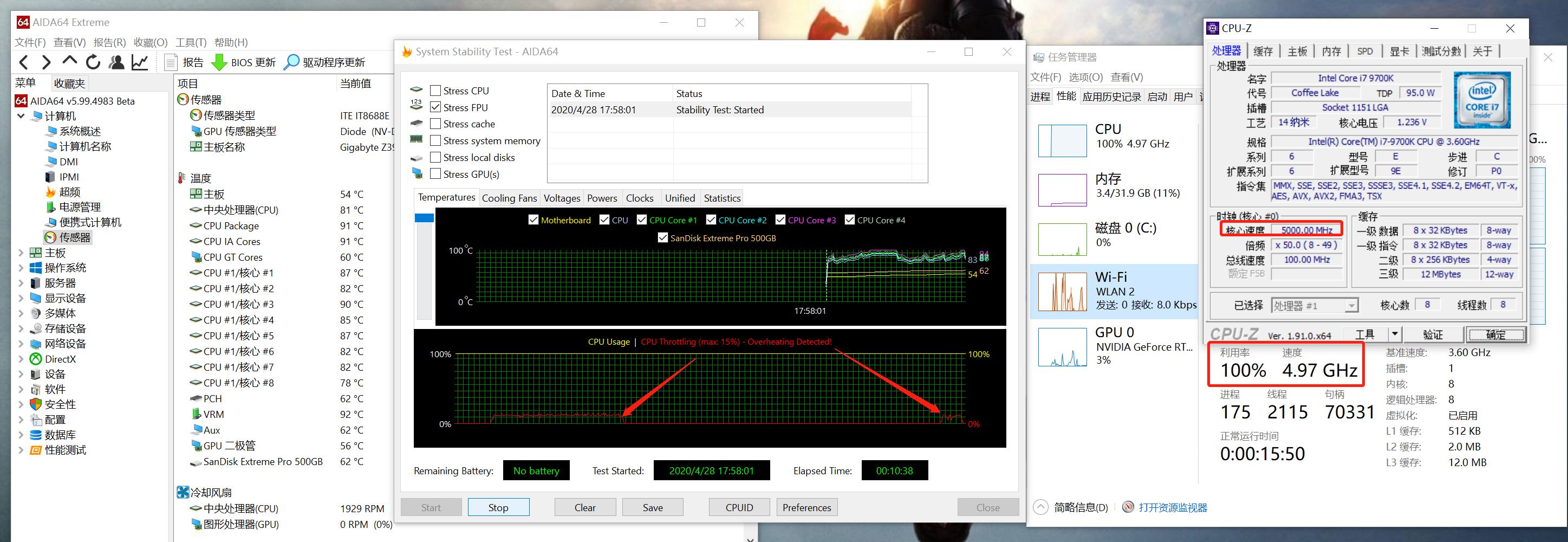Image resolution: width=1568 pixels, height=542 pixels.
Task: Click the BIOS update green arrow icon
Action: pyautogui.click(x=219, y=62)
